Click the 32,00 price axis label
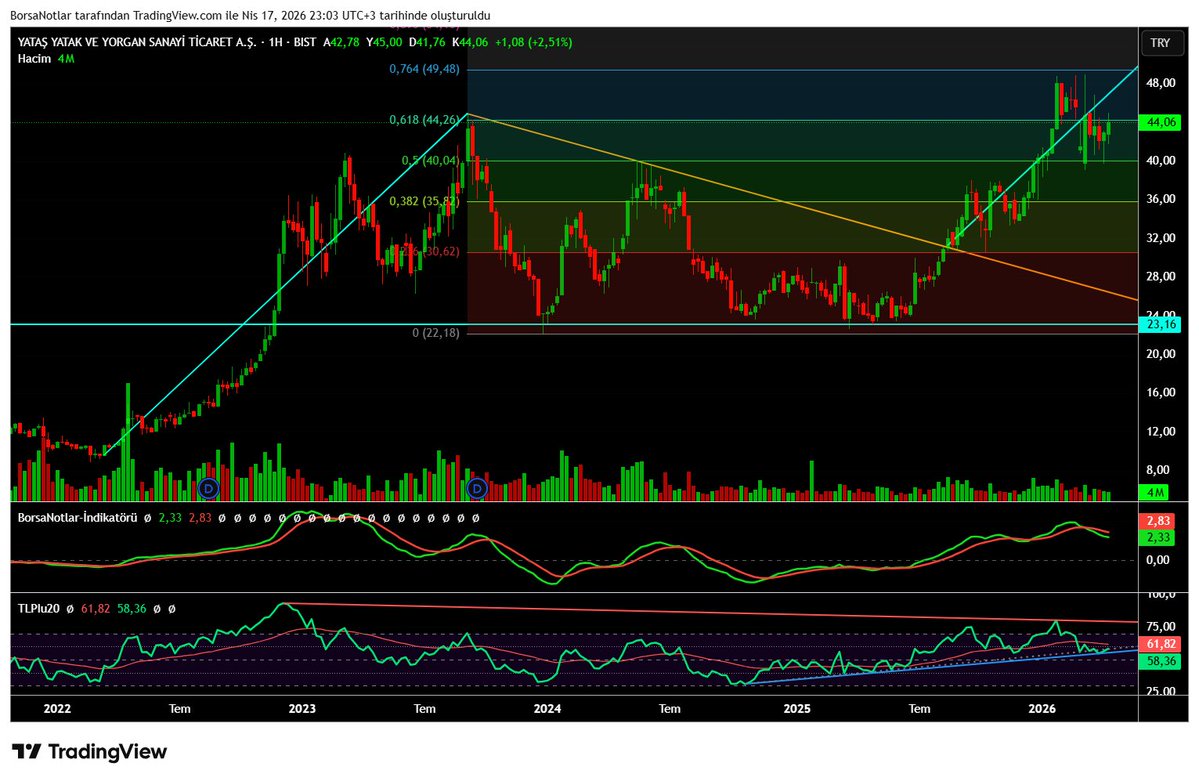This screenshot has height=781, width=1199. coord(1161,238)
